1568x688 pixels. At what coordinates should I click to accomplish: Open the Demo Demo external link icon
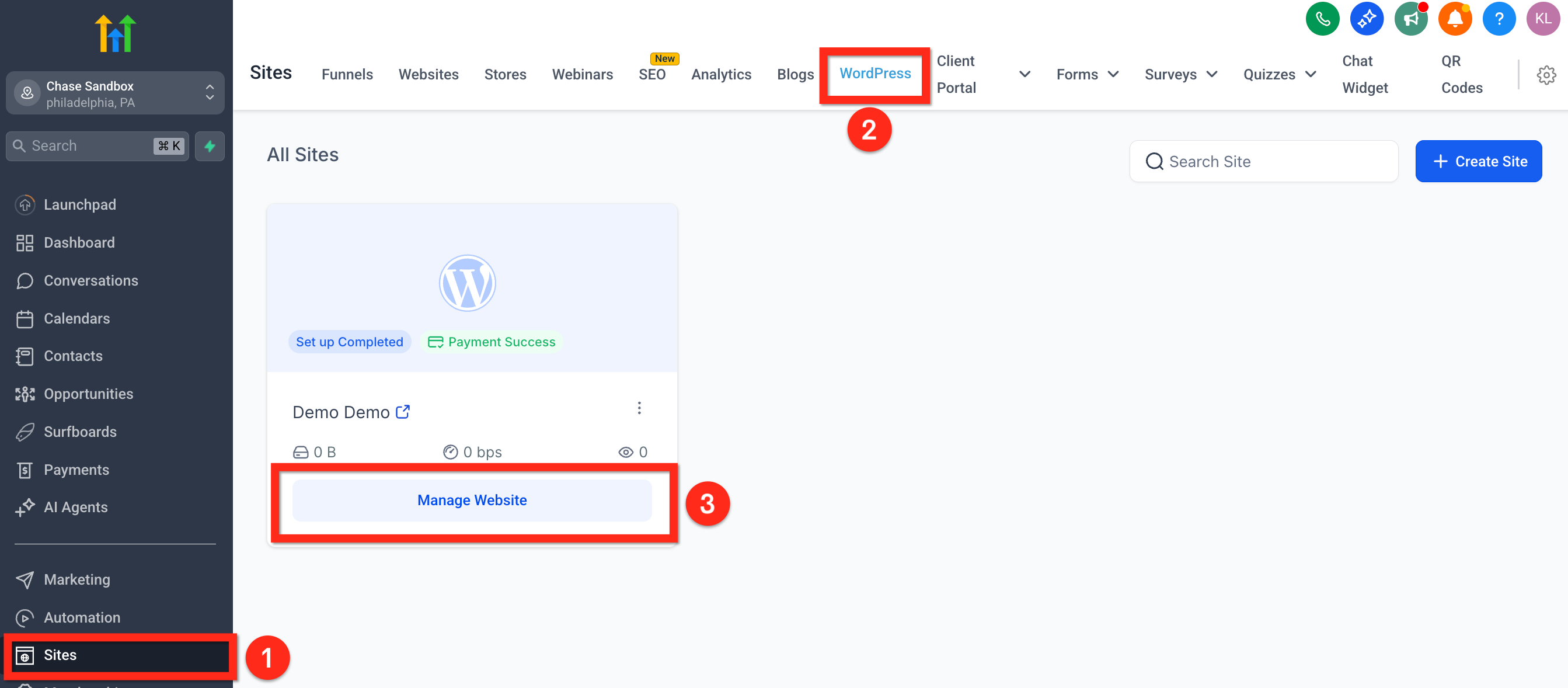tap(402, 412)
